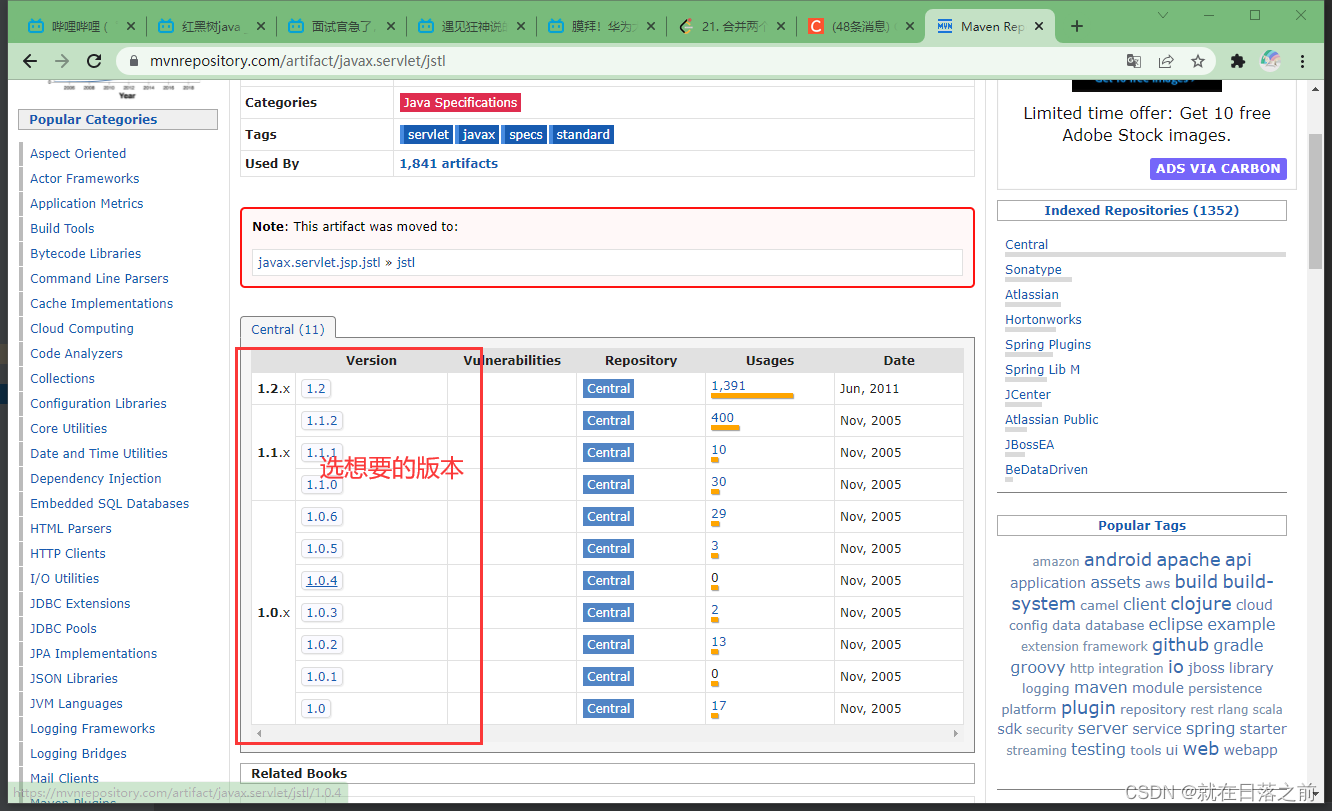Screen dimensions: 1332x811
Task: Reload the current page
Action: [x=94, y=61]
